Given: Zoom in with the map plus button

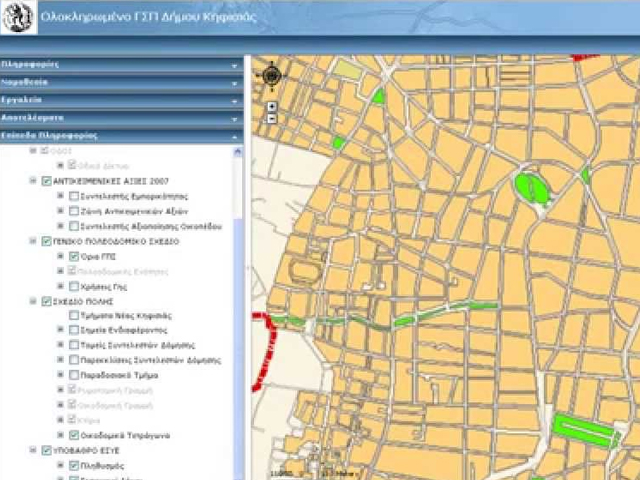Looking at the screenshot, I should (271, 105).
